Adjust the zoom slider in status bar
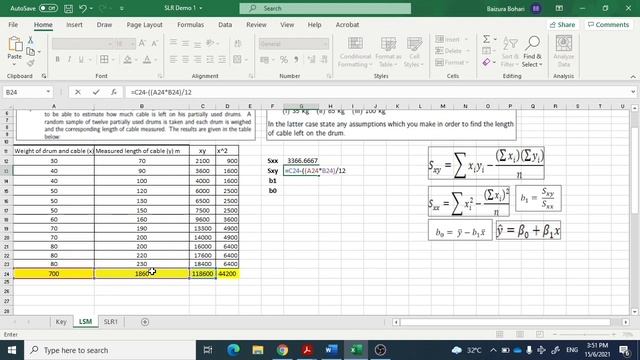Screen dimensions: 640x360 point(584,334)
